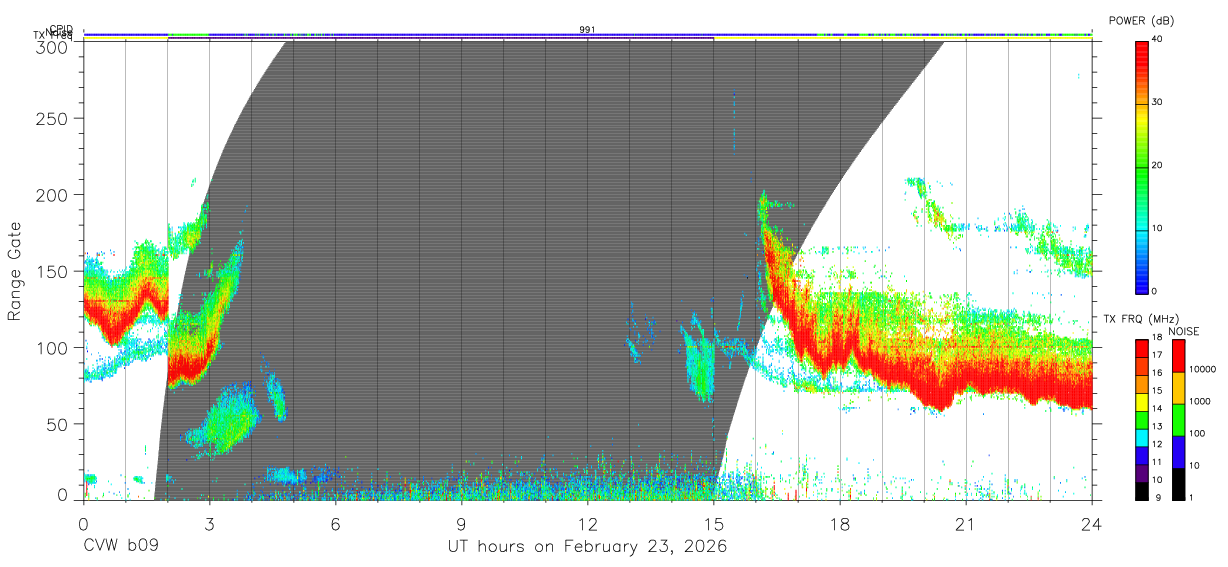Select the blue NOISE swatch between 10 and 100

click(x=1178, y=452)
